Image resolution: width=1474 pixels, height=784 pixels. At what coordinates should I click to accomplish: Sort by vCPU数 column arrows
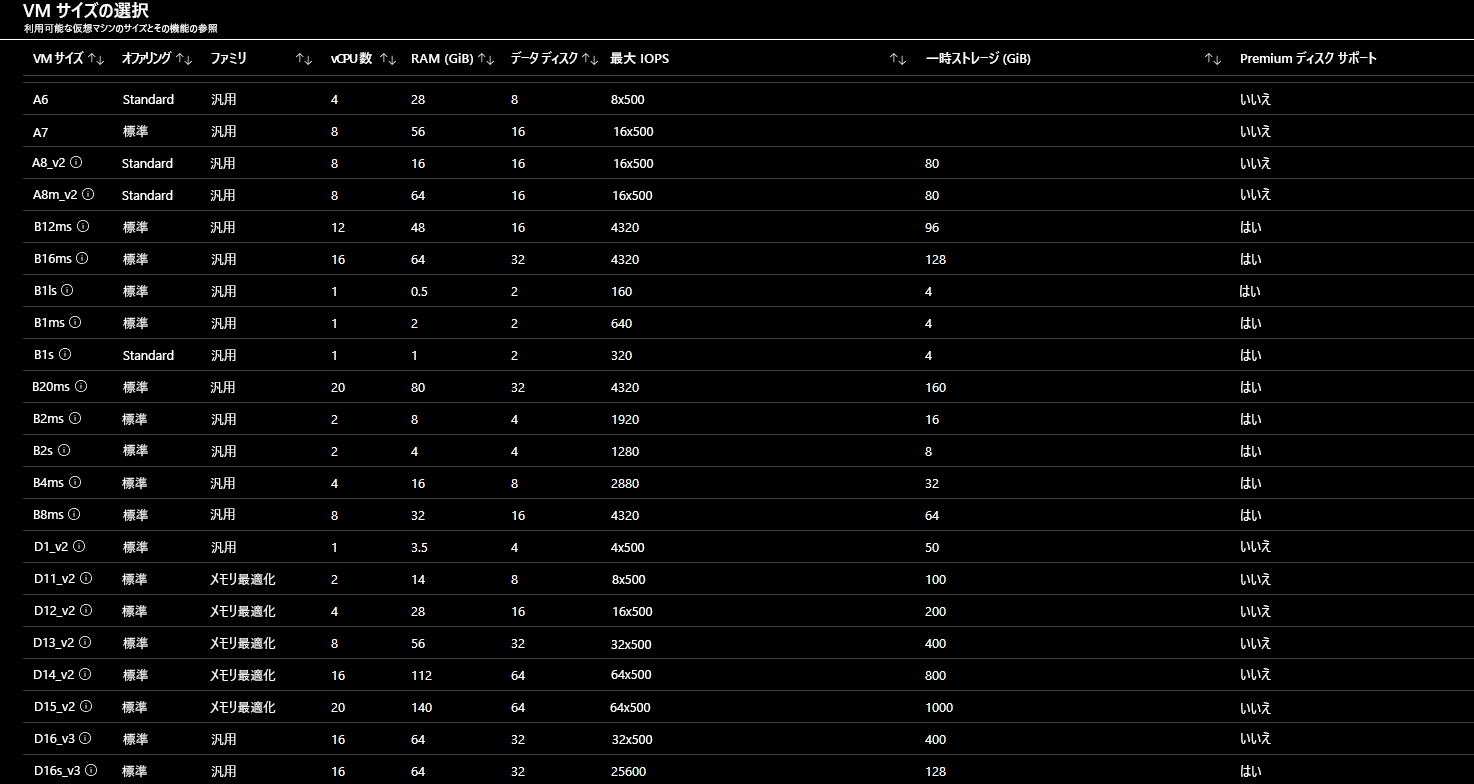coord(388,59)
